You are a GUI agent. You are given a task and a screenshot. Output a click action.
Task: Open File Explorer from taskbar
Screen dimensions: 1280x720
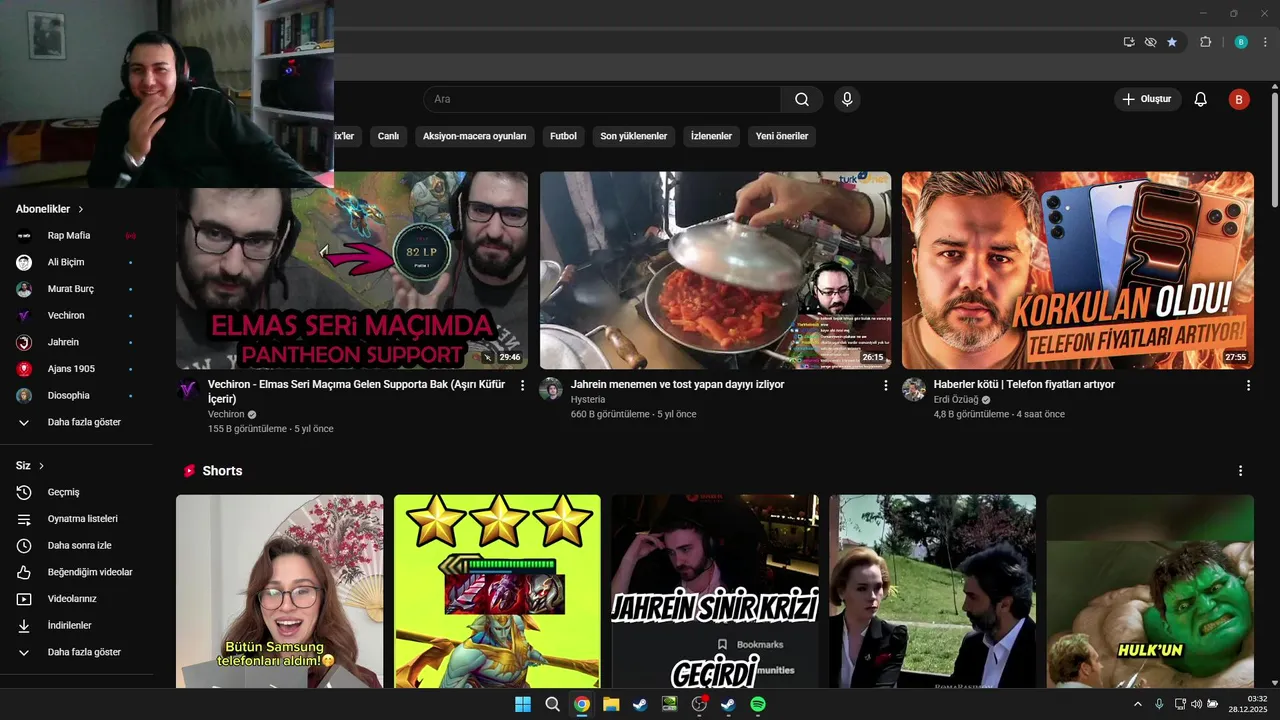coord(611,704)
